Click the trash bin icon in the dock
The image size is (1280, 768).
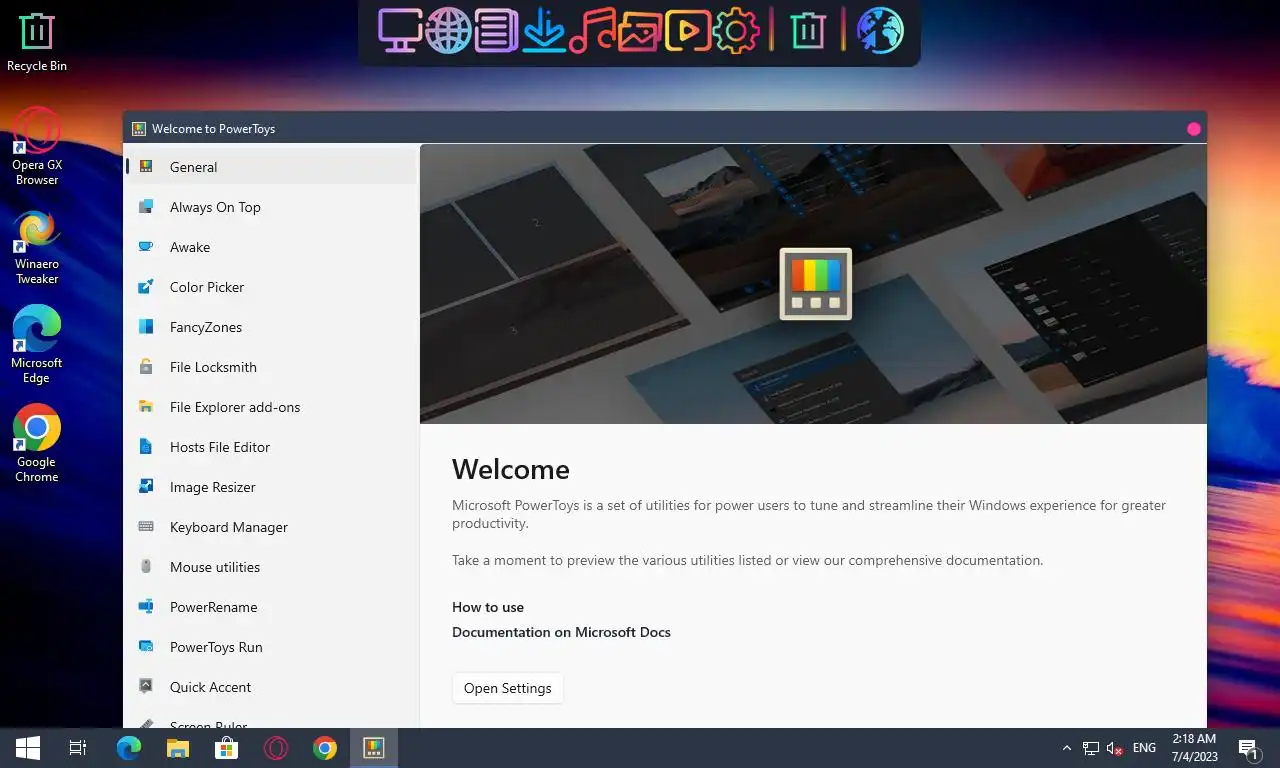[807, 31]
